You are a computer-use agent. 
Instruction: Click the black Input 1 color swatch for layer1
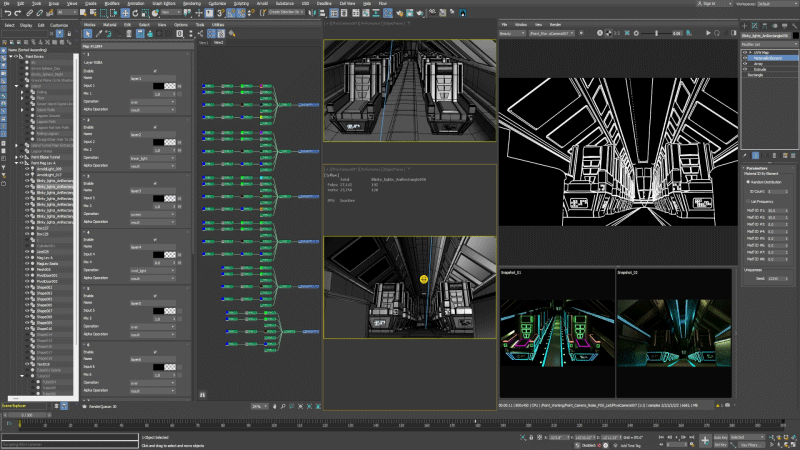pos(158,86)
